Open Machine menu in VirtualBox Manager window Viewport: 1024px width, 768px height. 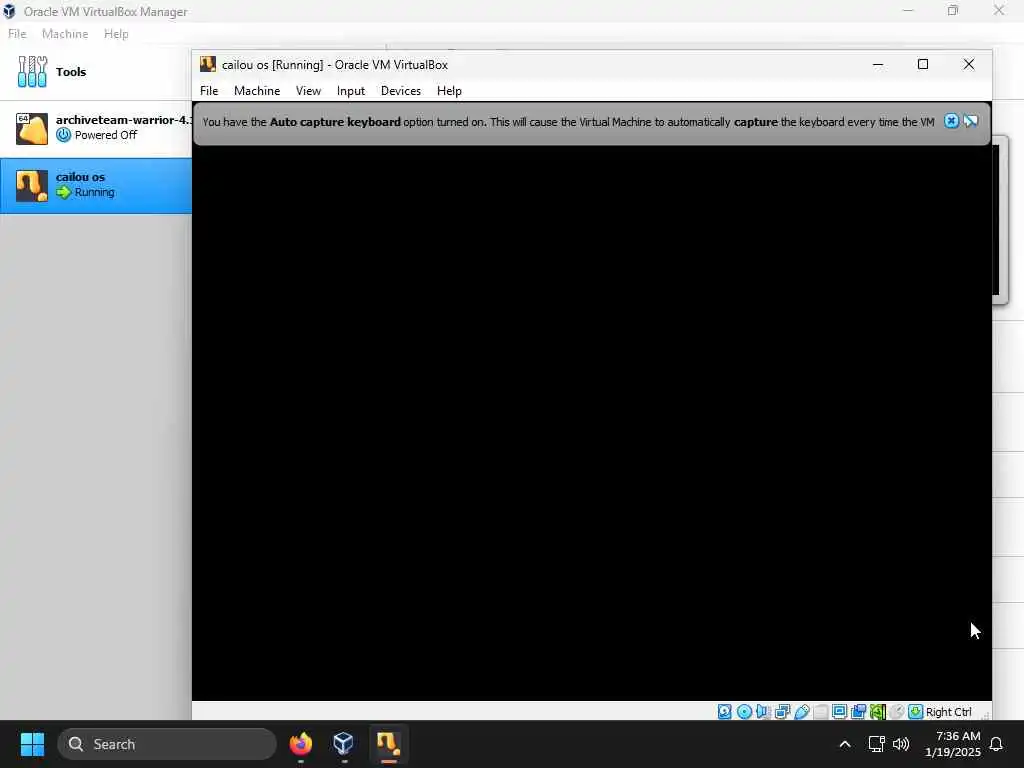click(65, 34)
